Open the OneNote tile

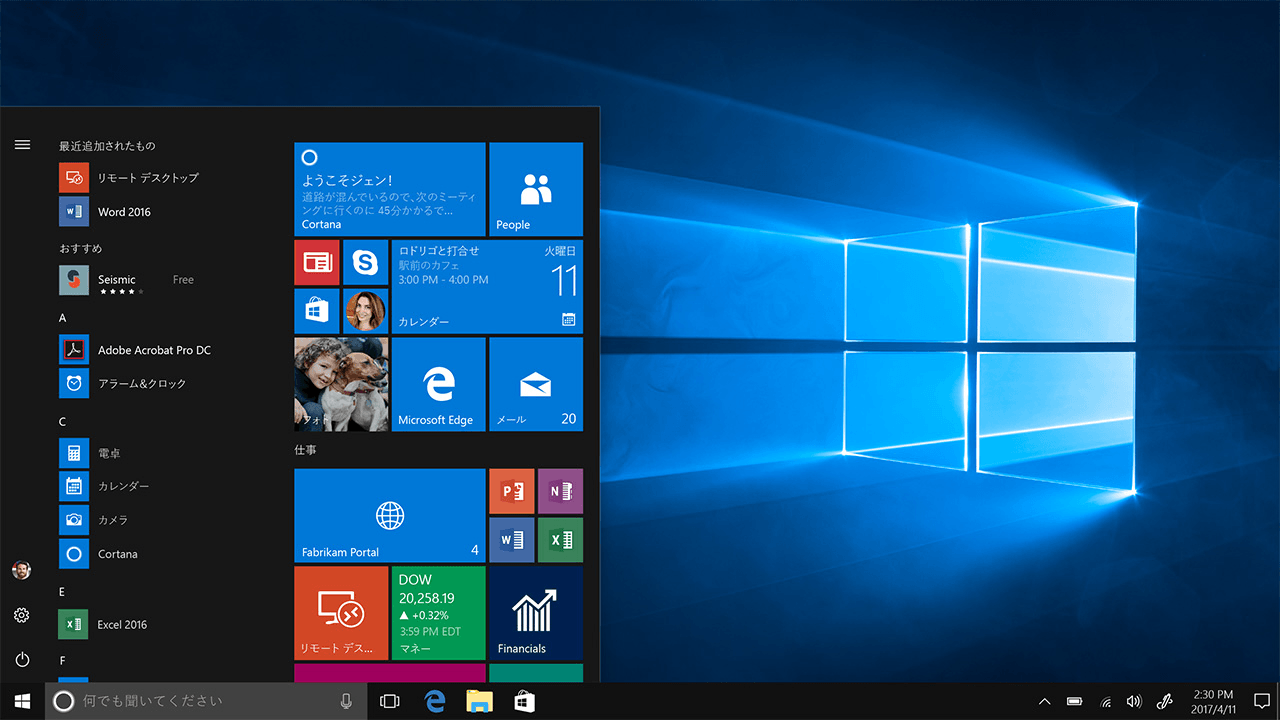tap(560, 491)
